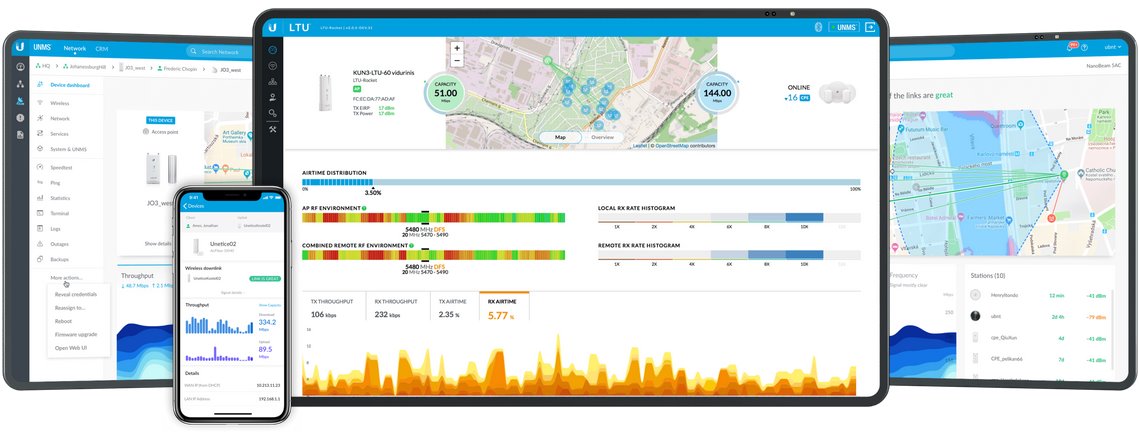
Task: Select the Map view toggle
Action: tap(560, 137)
